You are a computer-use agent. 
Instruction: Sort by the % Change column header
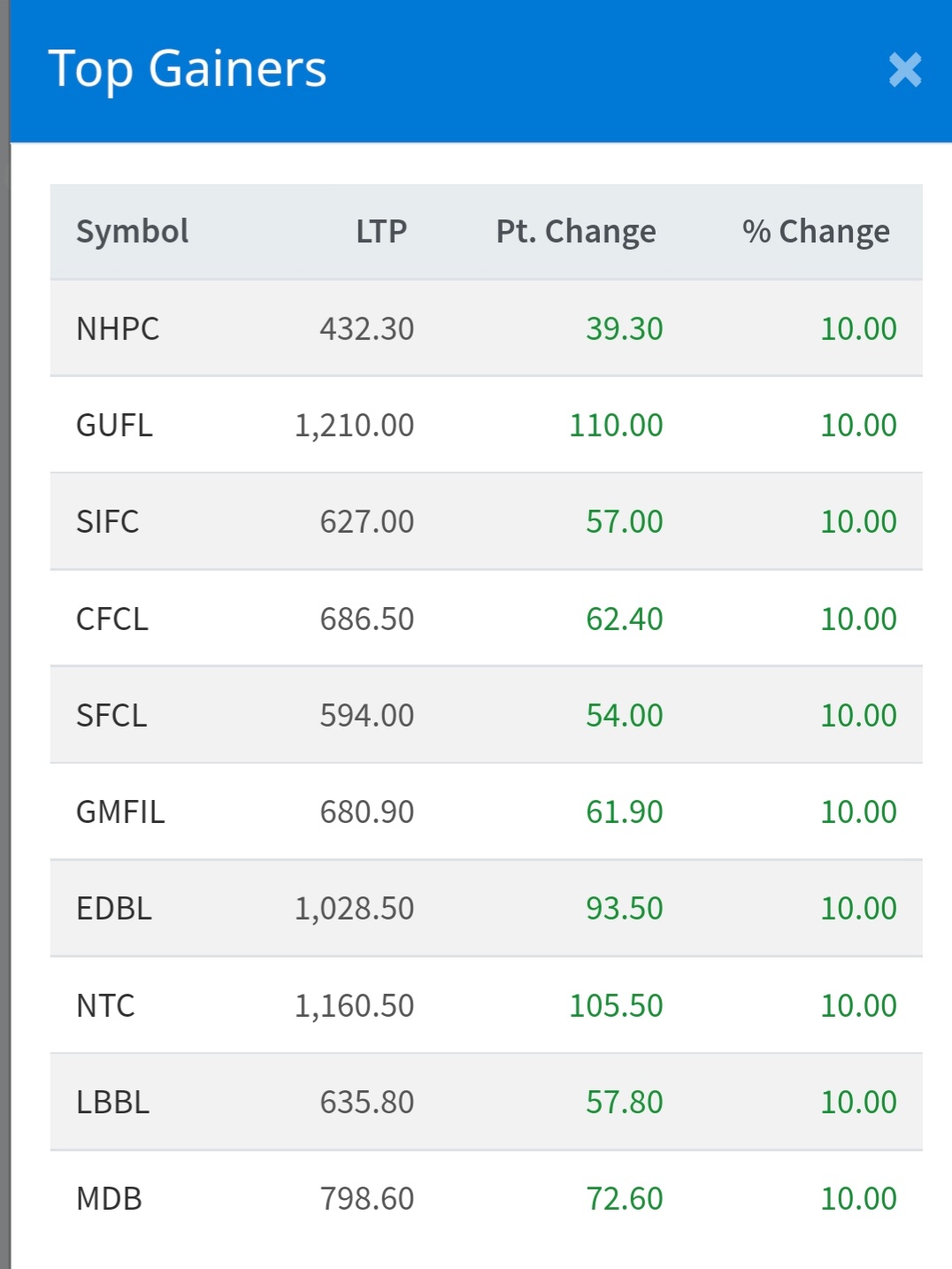pyautogui.click(x=816, y=232)
